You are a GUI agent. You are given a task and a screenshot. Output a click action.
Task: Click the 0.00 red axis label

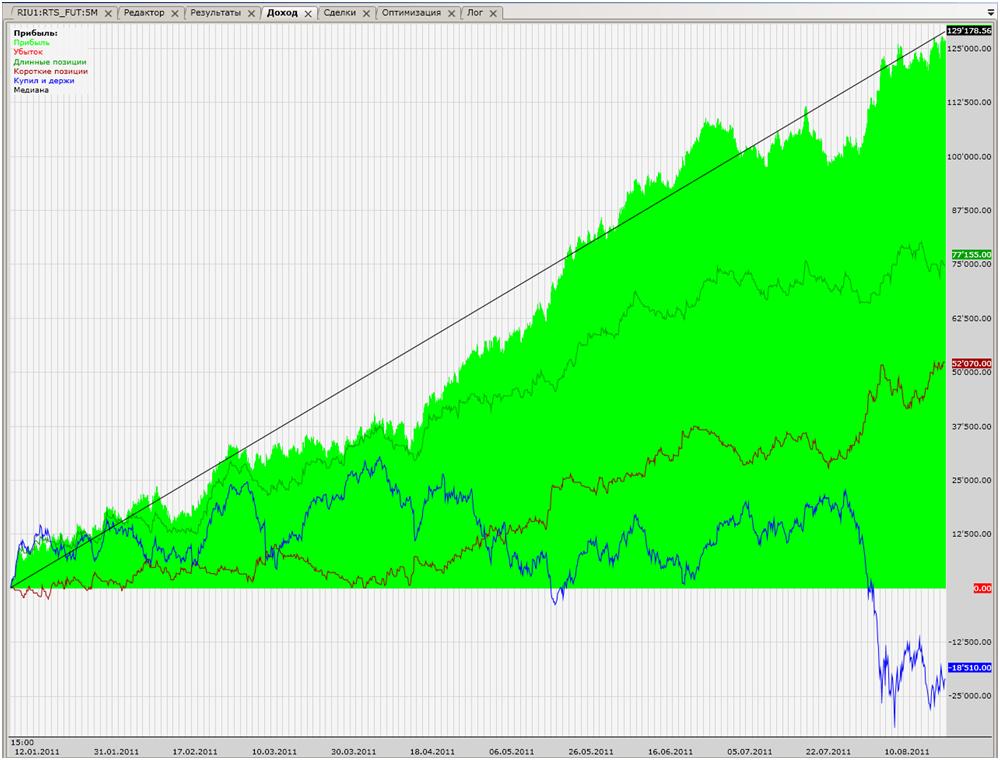coord(982,588)
